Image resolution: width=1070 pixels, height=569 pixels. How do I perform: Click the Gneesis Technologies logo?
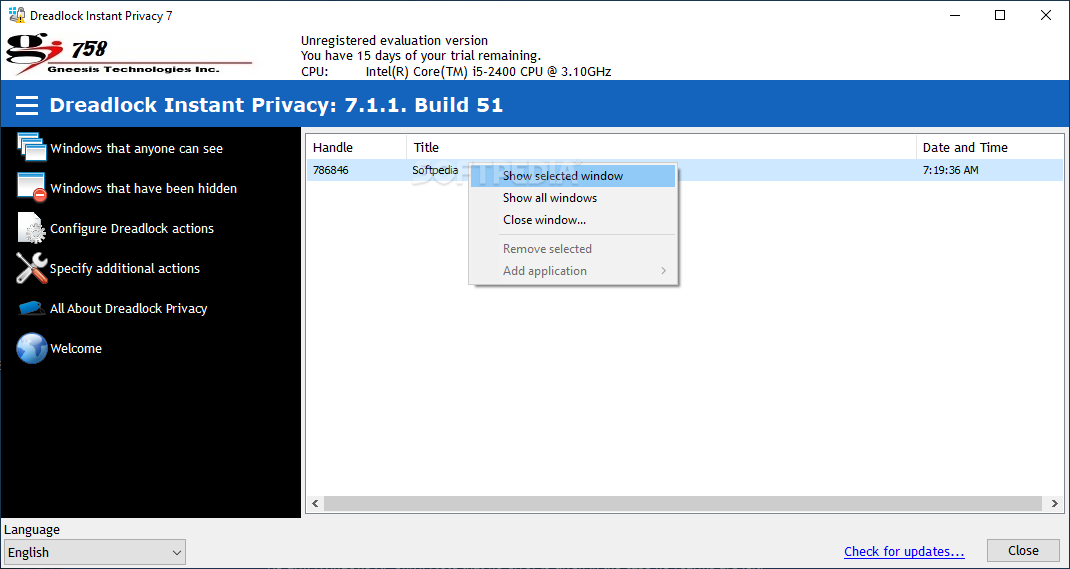click(x=128, y=55)
